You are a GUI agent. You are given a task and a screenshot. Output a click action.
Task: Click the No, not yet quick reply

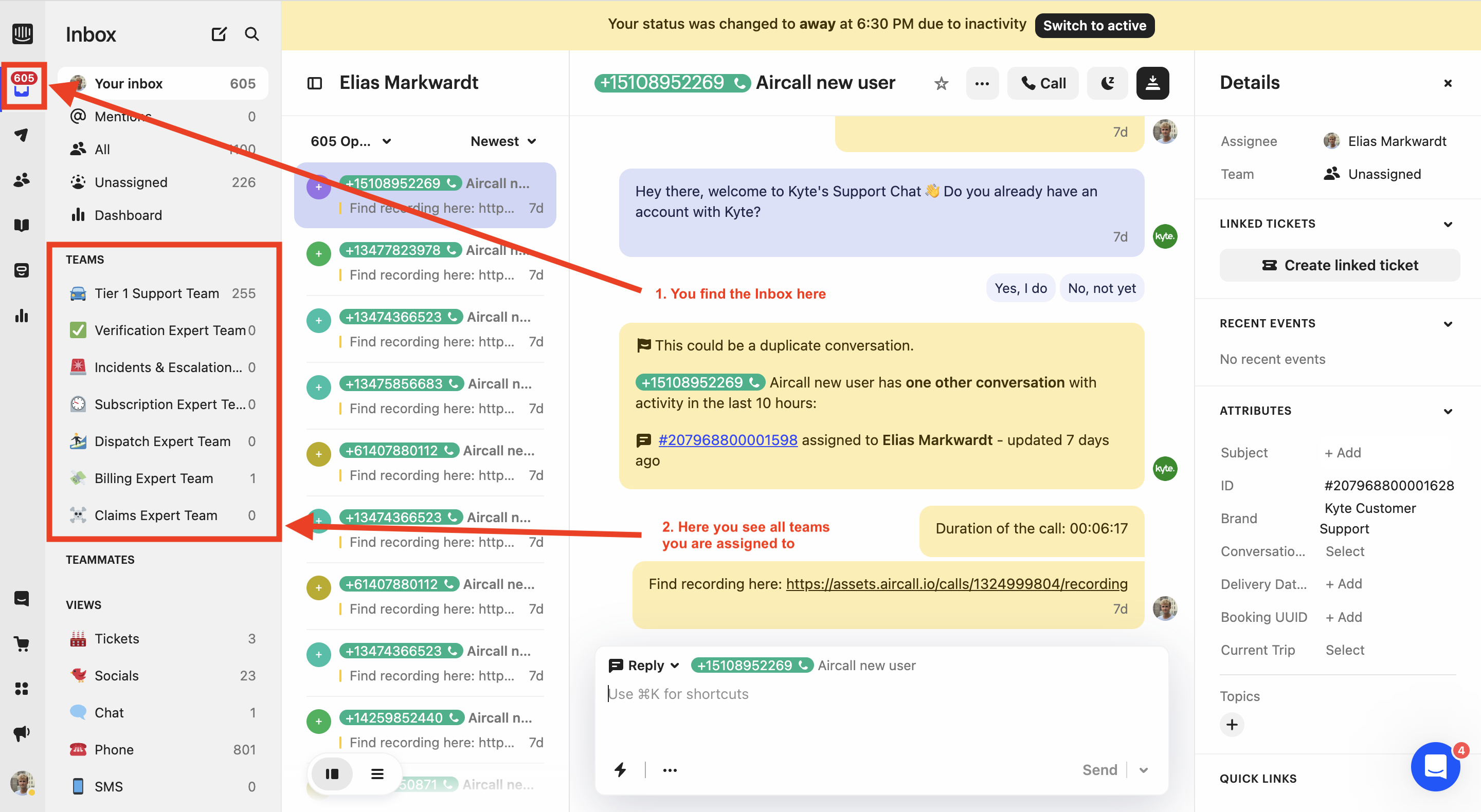[1101, 288]
